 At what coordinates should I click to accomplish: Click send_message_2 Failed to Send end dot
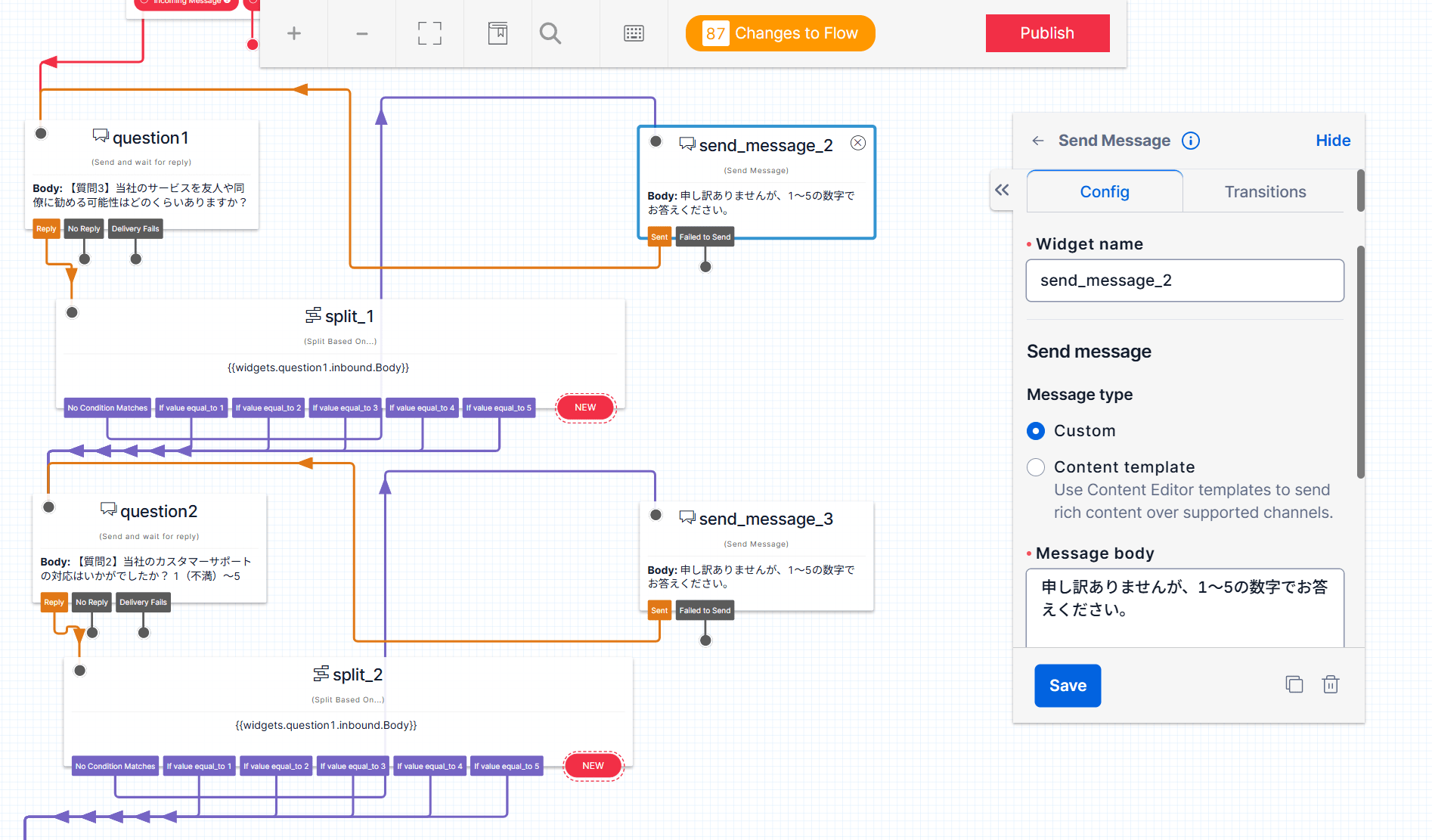(705, 267)
